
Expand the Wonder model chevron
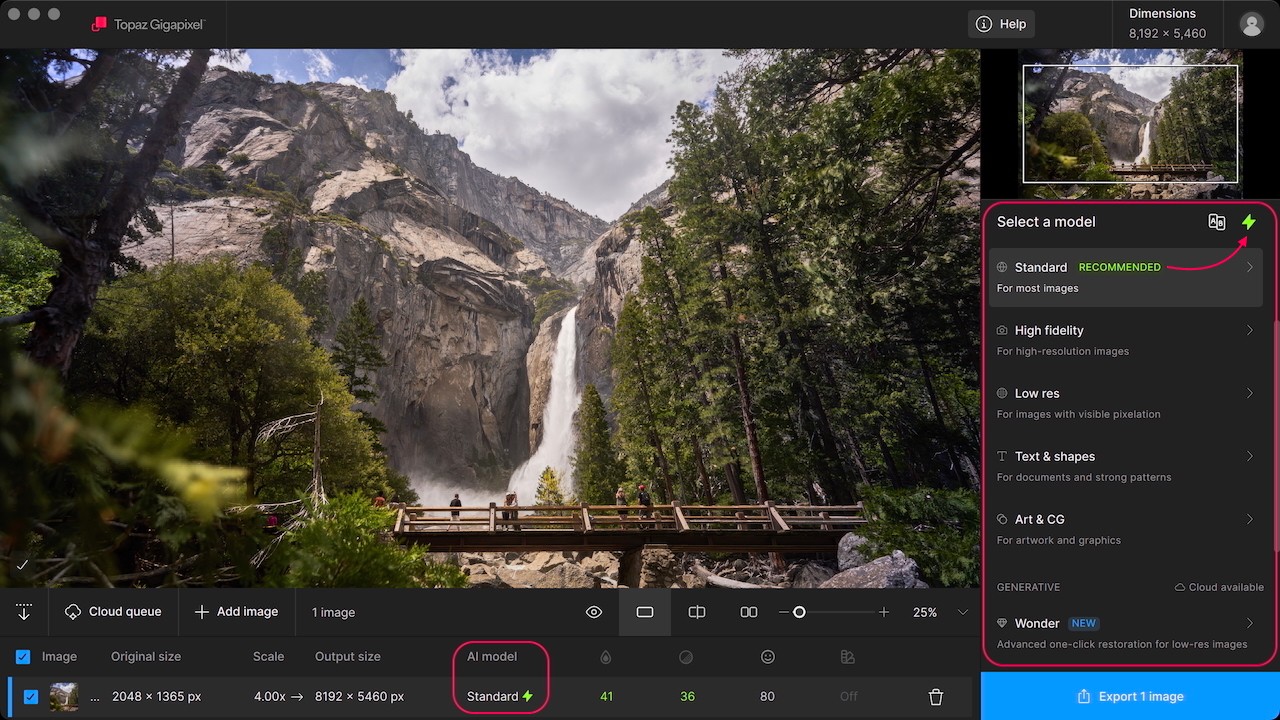pos(1249,623)
